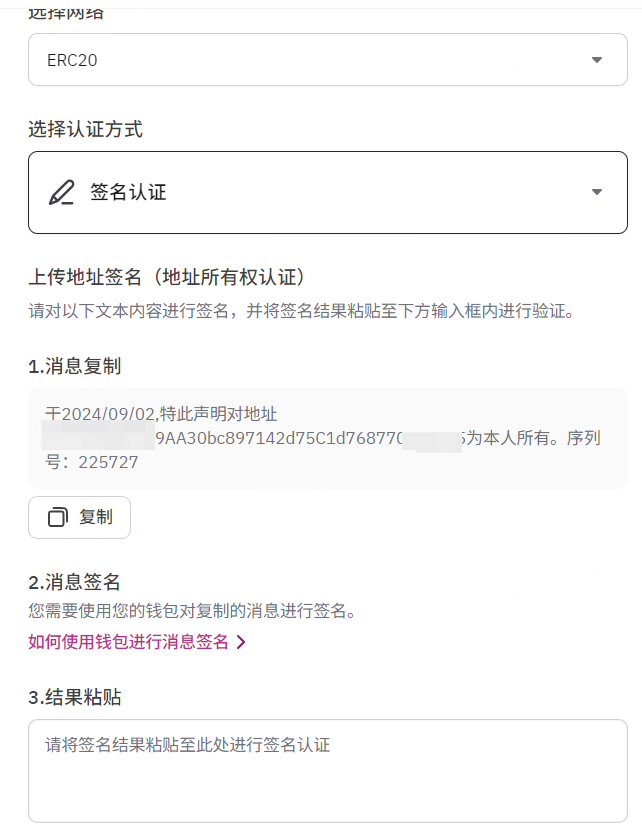Click the arrow in the ERC20 field
The image size is (642, 825).
tap(597, 60)
